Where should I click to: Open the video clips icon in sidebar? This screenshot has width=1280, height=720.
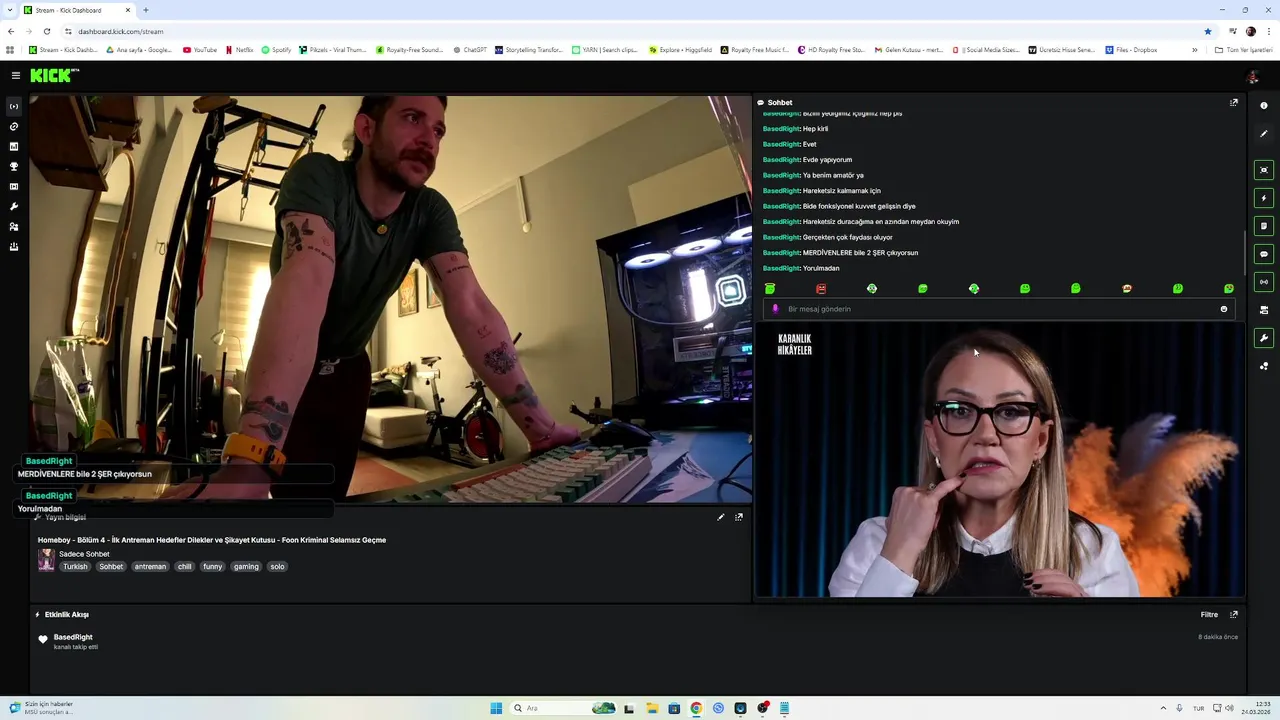pyautogui.click(x=14, y=186)
